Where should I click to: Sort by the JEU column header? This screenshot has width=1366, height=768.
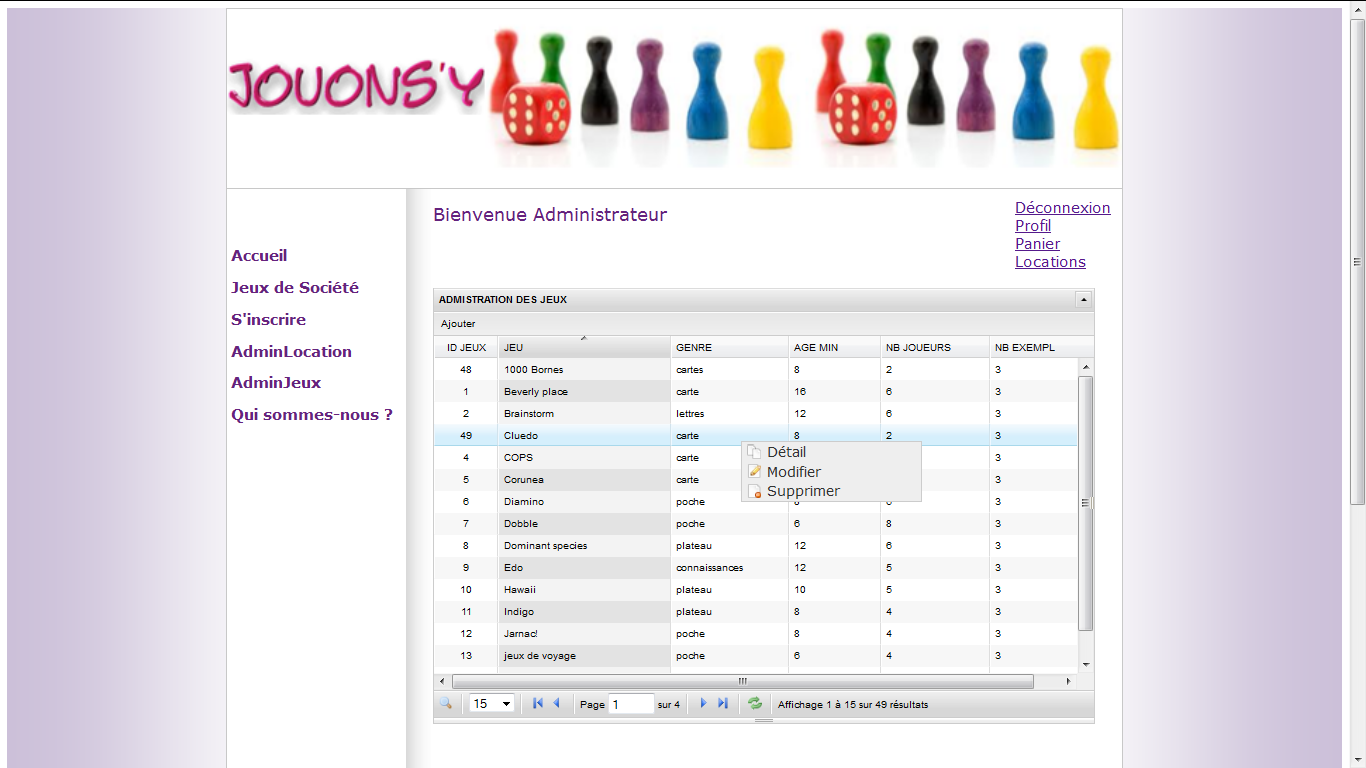pos(584,348)
